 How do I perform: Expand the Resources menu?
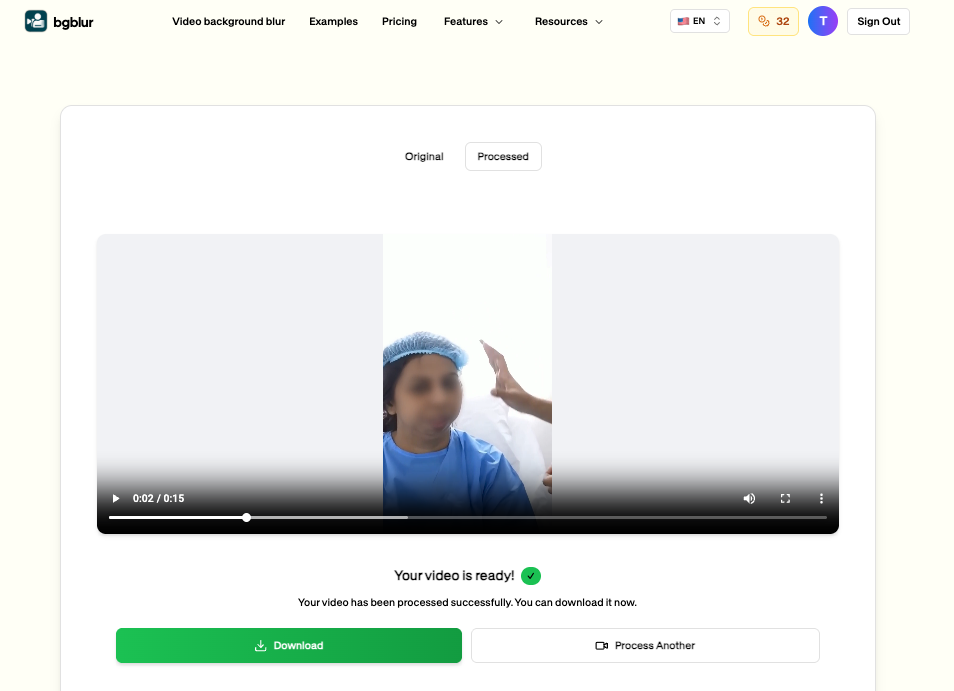[568, 21]
